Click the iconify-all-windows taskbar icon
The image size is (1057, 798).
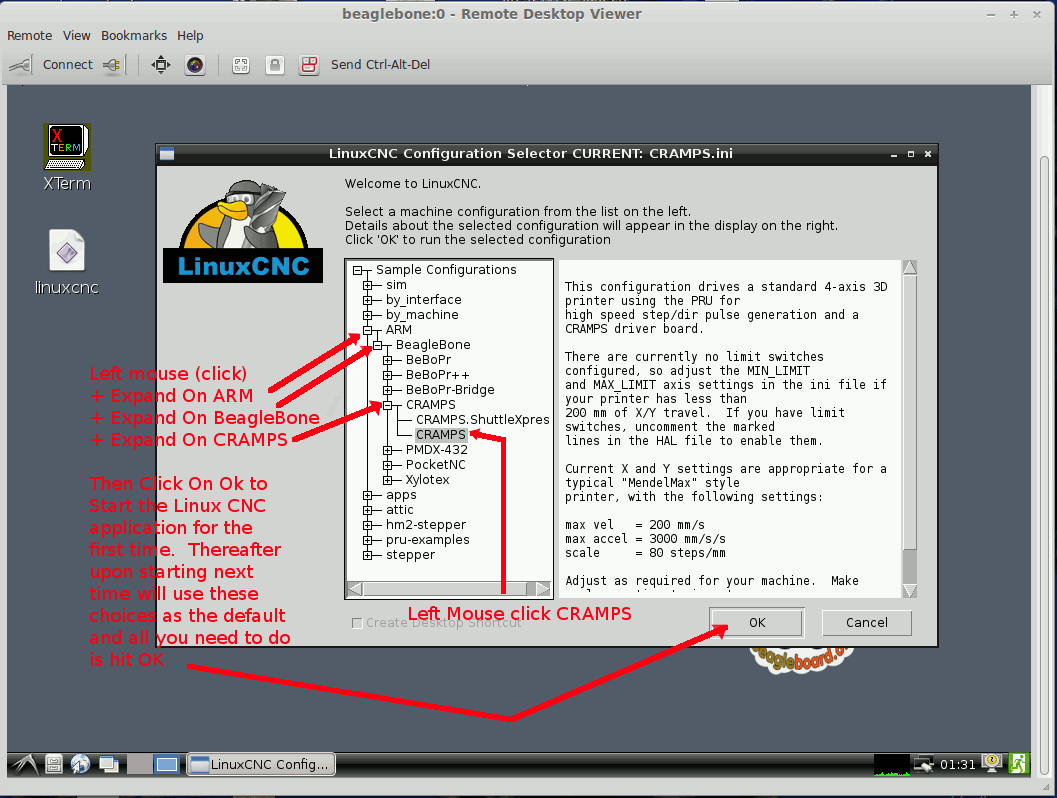(x=109, y=764)
